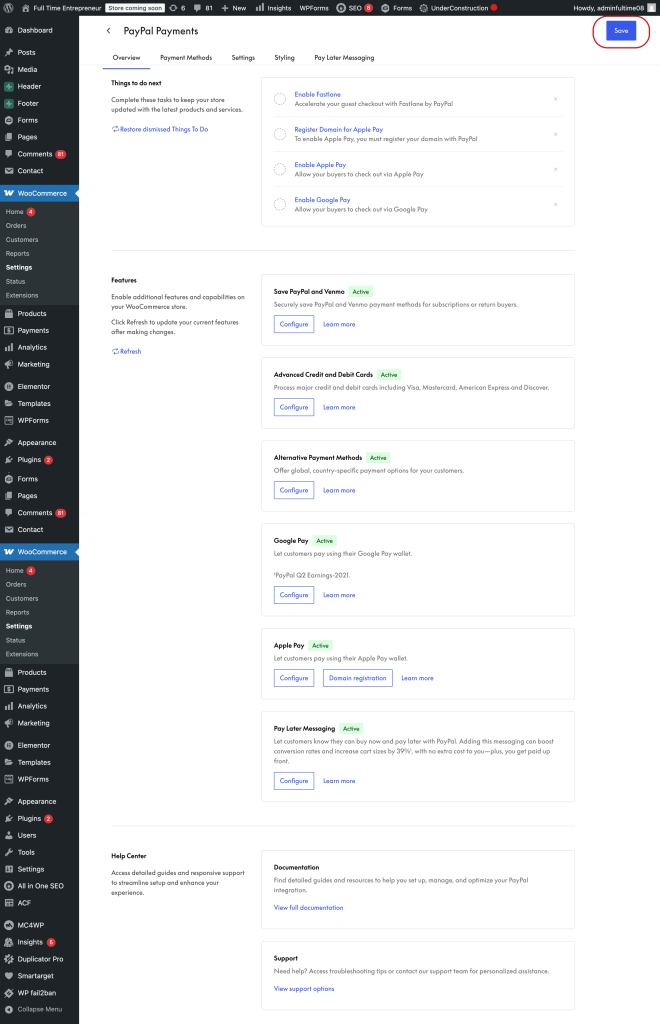Open Learn more for Apple Pay
The height and width of the screenshot is (1024, 660).
pos(417,679)
